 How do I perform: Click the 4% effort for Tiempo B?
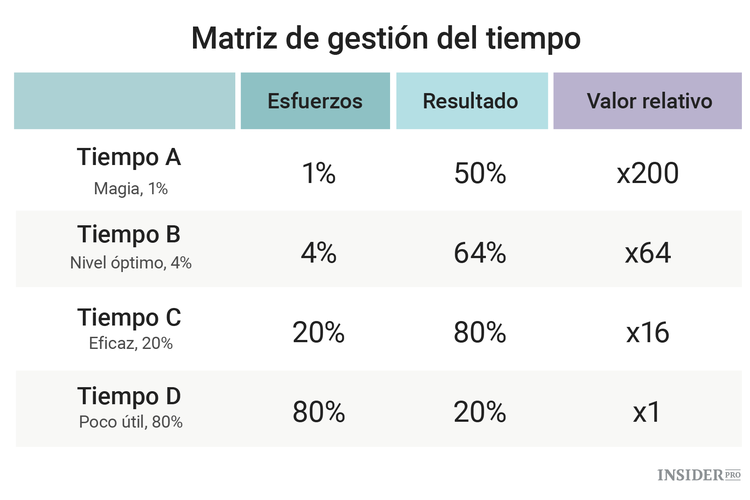pos(318,252)
